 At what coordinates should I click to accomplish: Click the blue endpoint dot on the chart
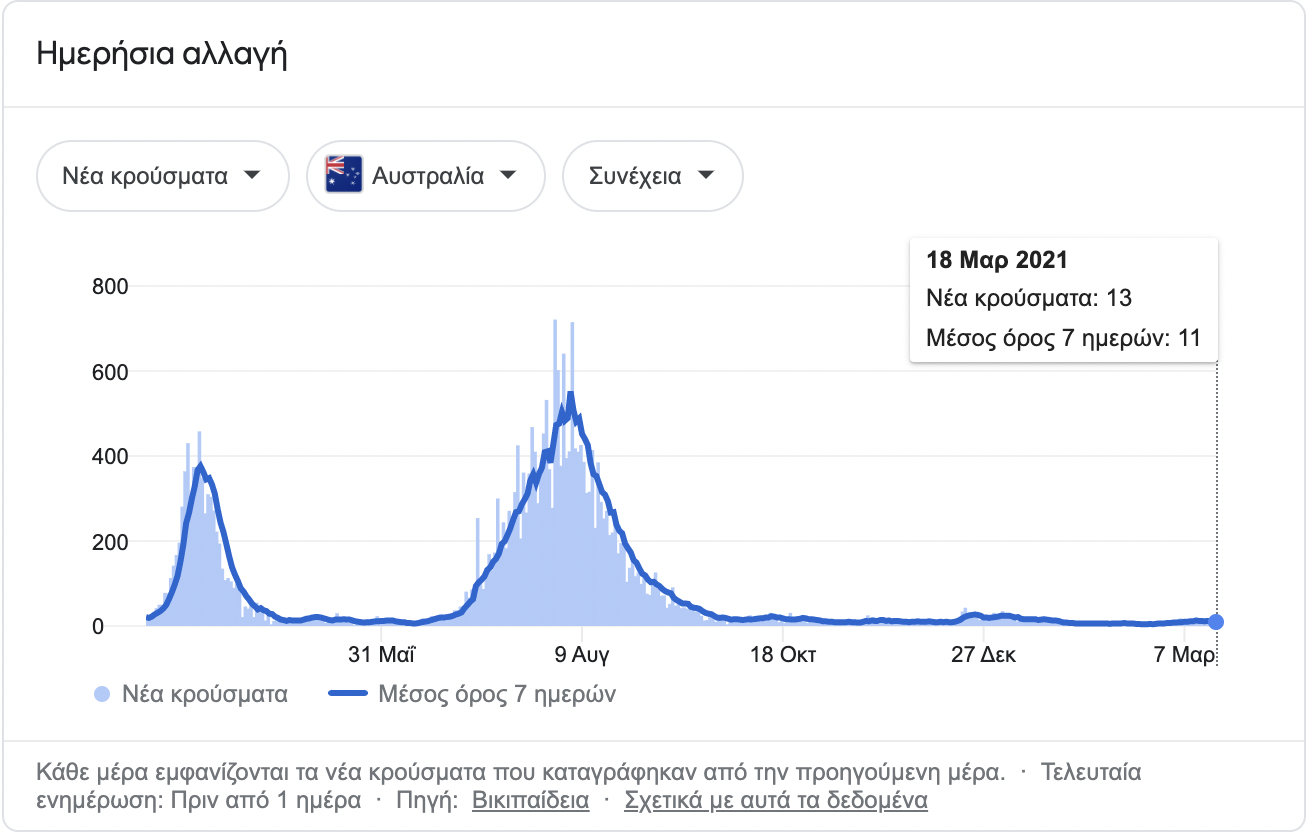[1216, 622]
